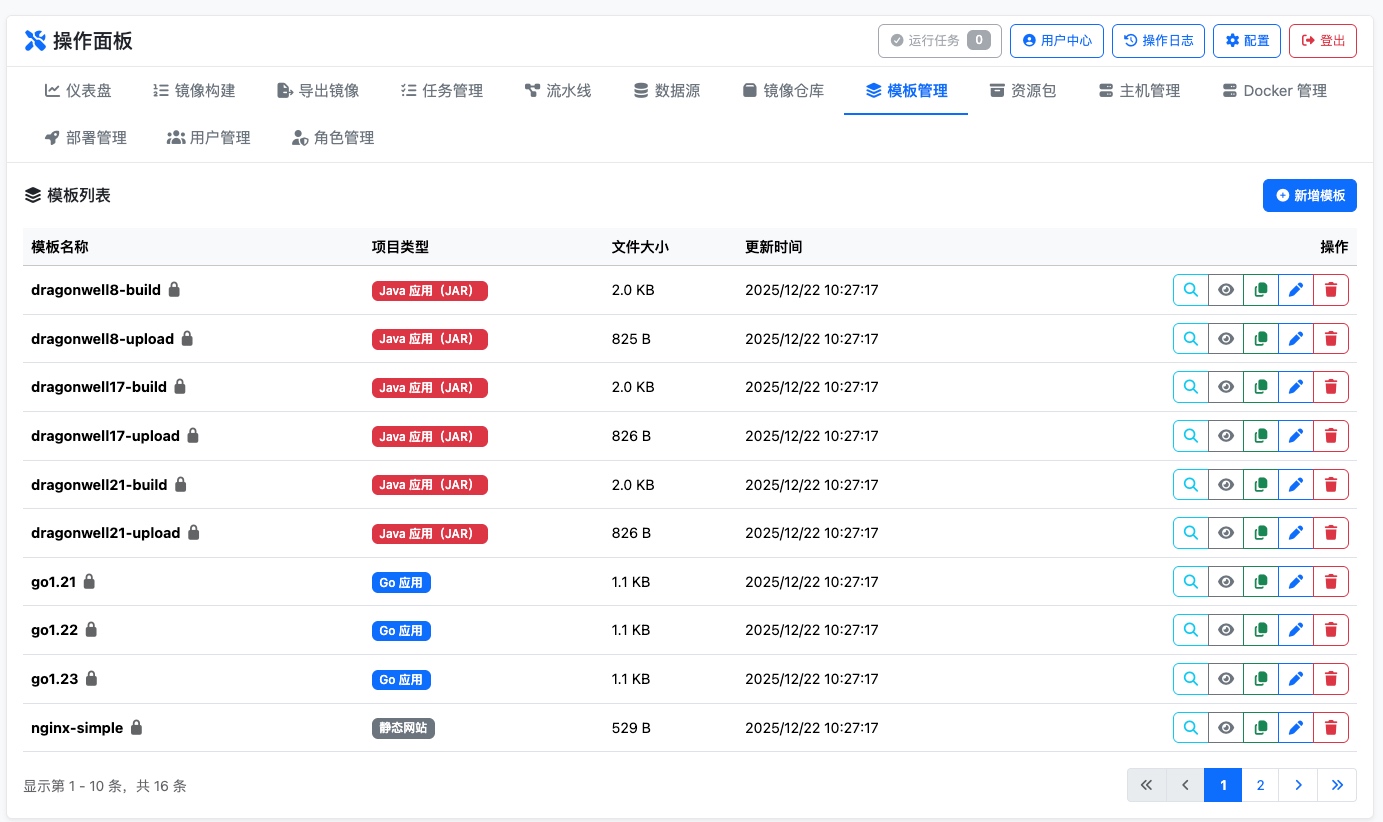Go to the 任务管理 tab
Screen dimensions: 1383x822
pos(442,91)
